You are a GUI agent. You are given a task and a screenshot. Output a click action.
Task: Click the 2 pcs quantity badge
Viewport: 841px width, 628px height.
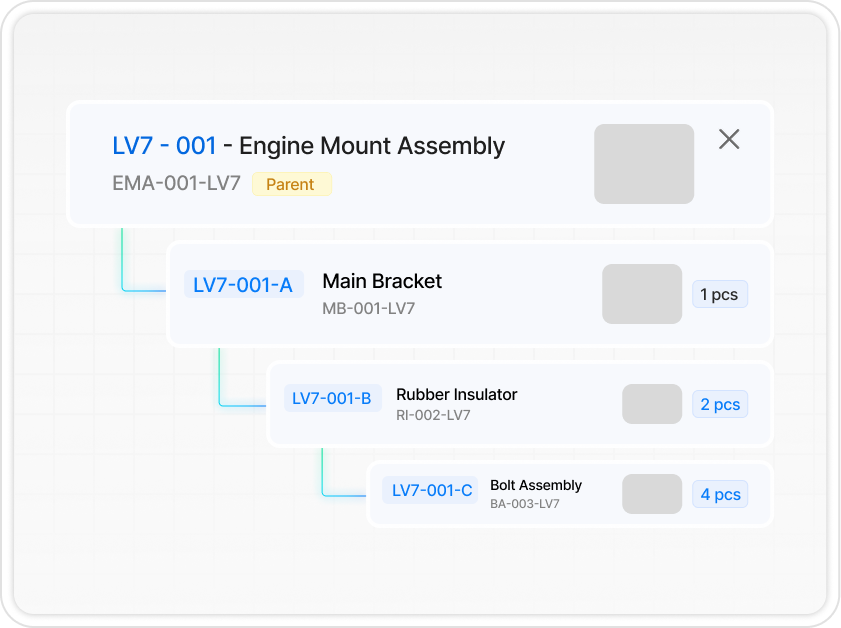tap(719, 404)
